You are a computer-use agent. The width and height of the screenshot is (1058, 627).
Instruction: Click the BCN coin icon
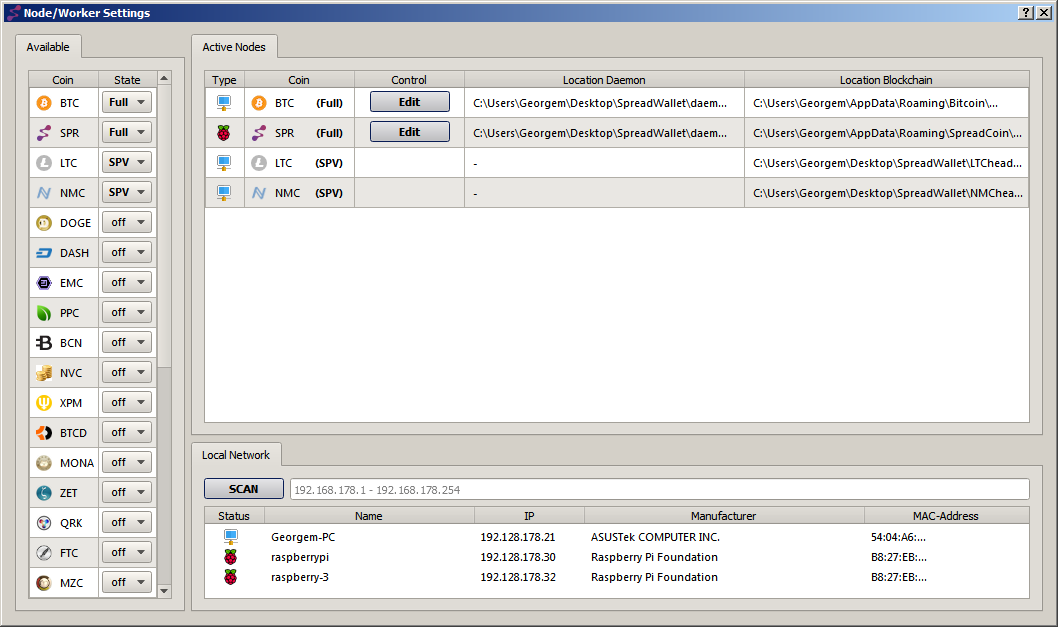click(x=44, y=343)
